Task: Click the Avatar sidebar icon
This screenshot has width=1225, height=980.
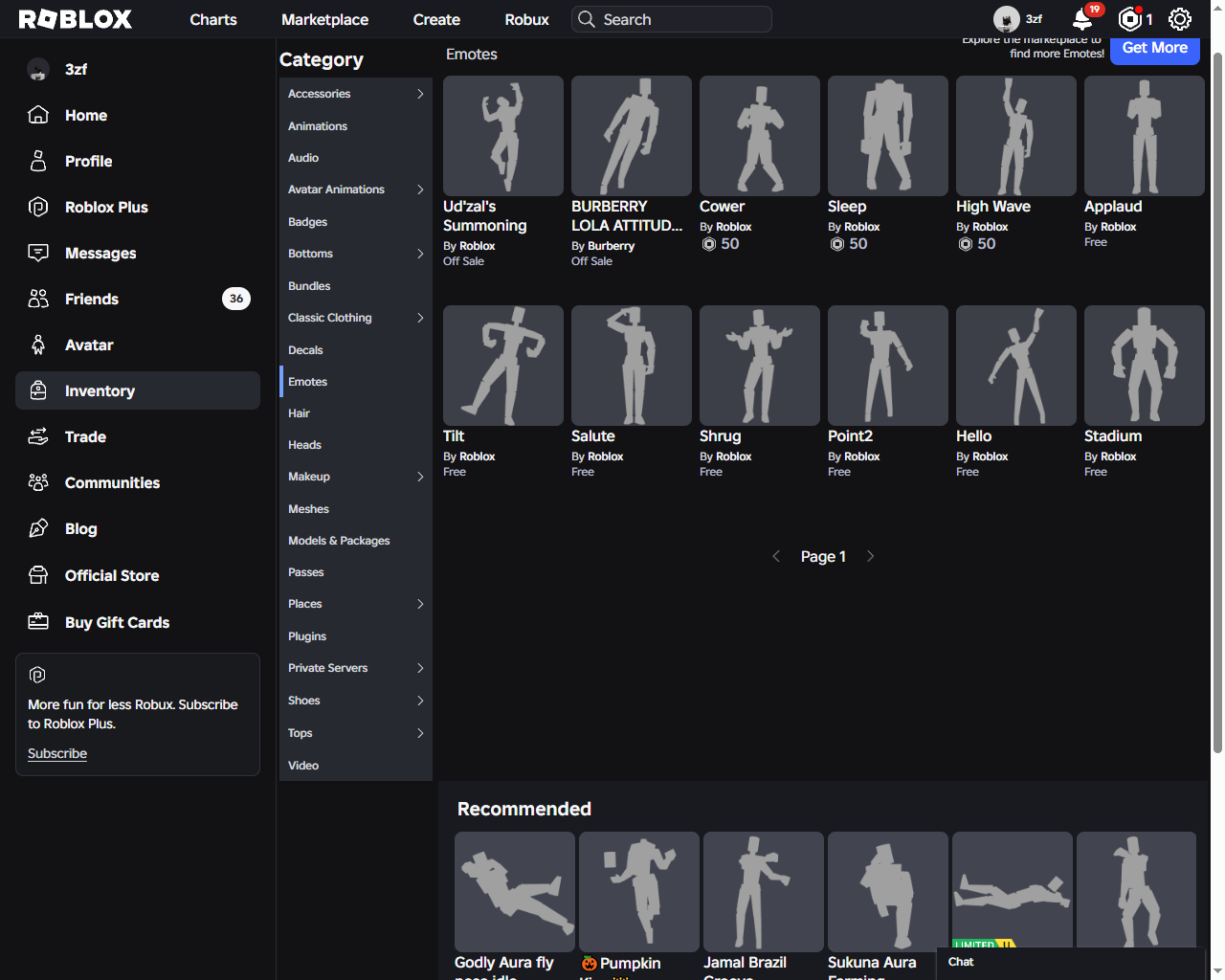Action: [x=38, y=345]
